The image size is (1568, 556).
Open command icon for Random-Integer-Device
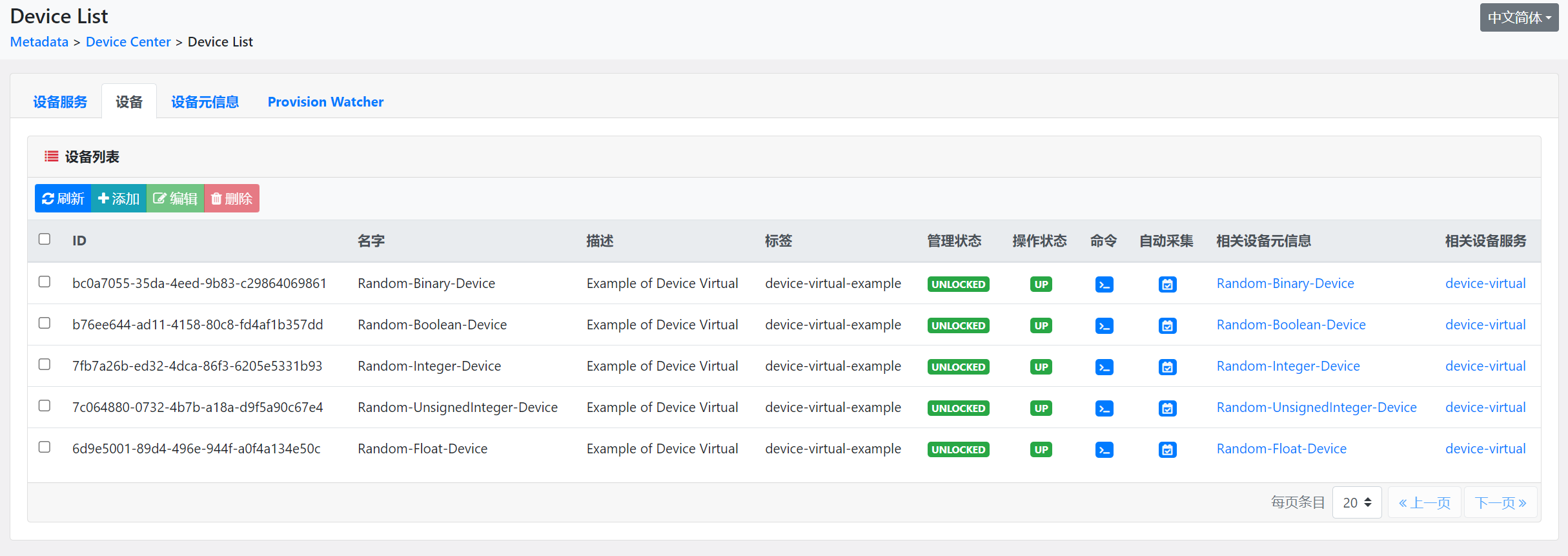click(1104, 367)
